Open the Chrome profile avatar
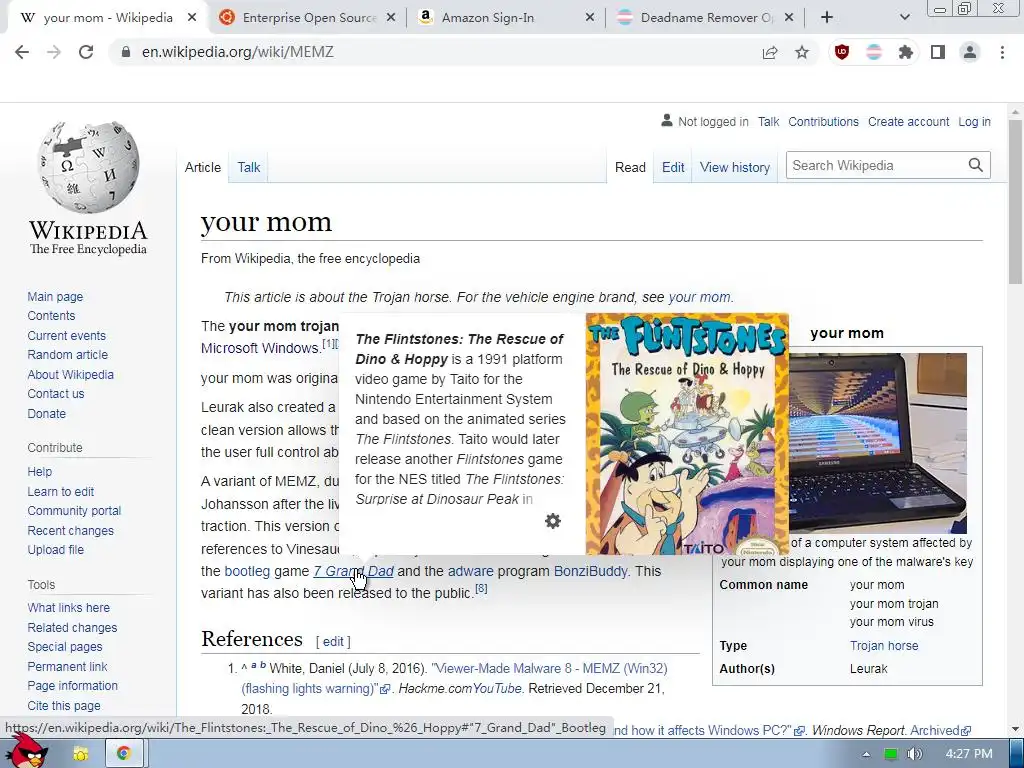The image size is (1024, 768). (x=970, y=52)
